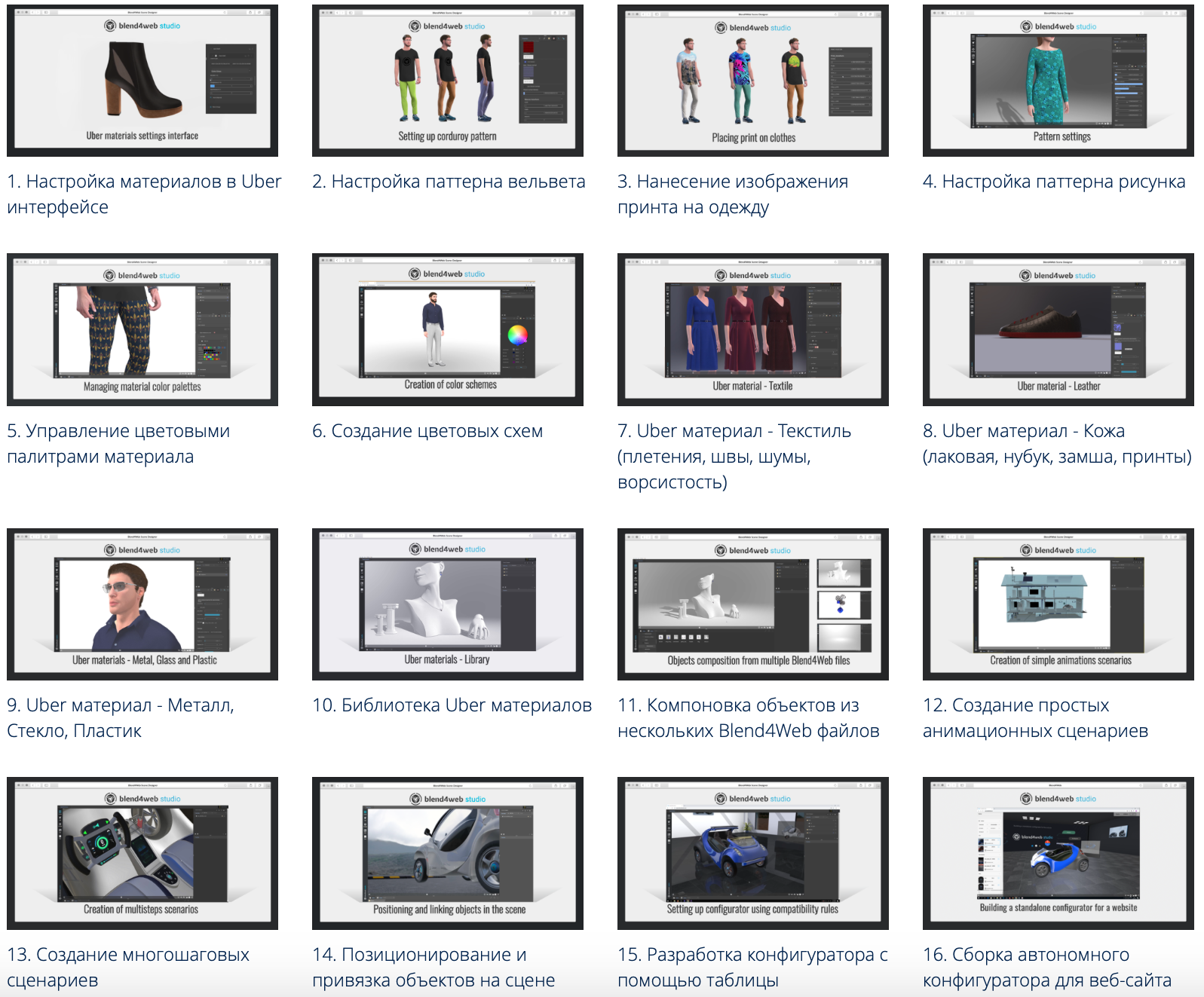Open the Creation of multisteps scenarios thumbnail

pyautogui.click(x=142, y=853)
